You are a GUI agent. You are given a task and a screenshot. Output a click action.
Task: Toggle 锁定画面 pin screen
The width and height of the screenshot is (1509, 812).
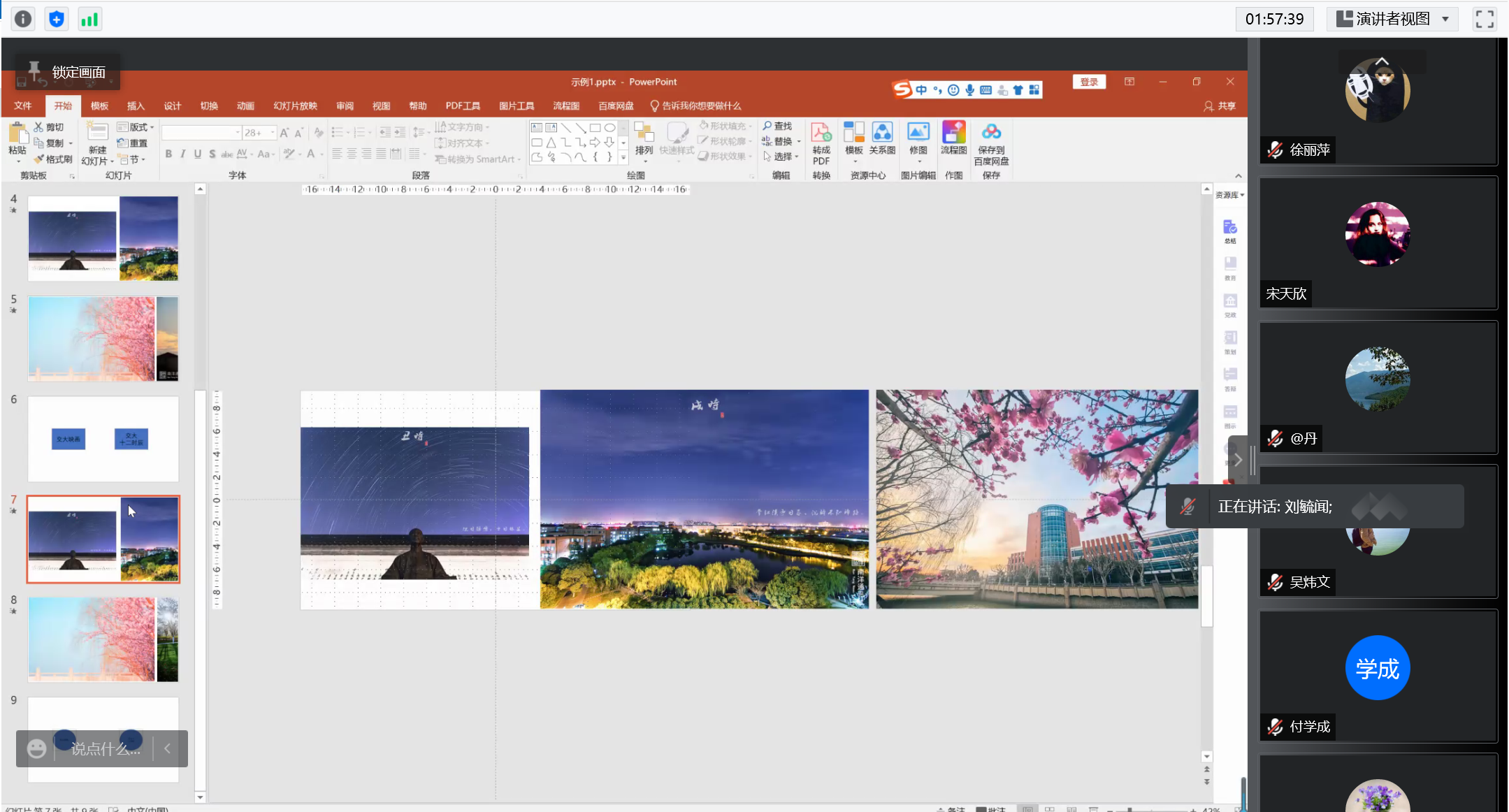(x=68, y=72)
